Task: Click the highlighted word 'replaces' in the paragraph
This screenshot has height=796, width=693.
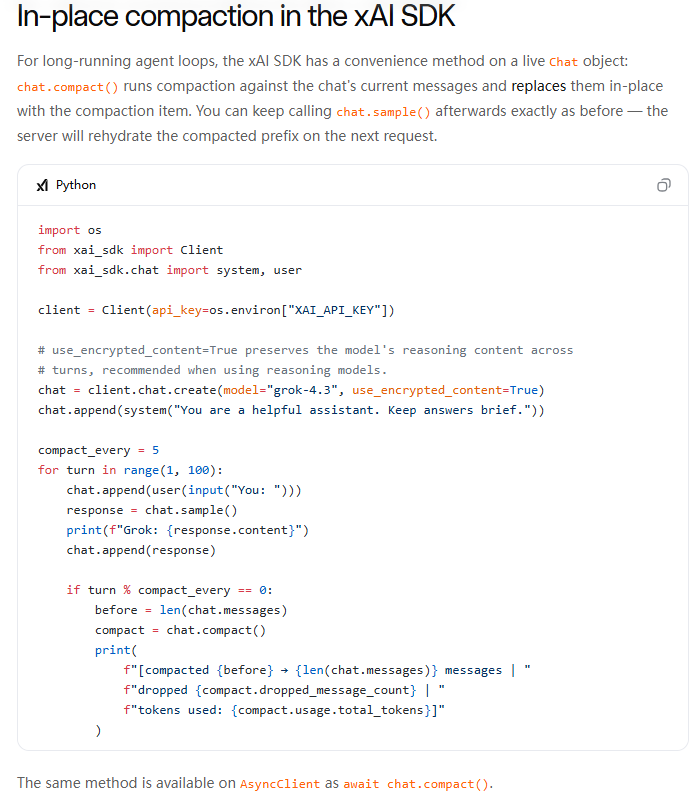Action: 539,86
